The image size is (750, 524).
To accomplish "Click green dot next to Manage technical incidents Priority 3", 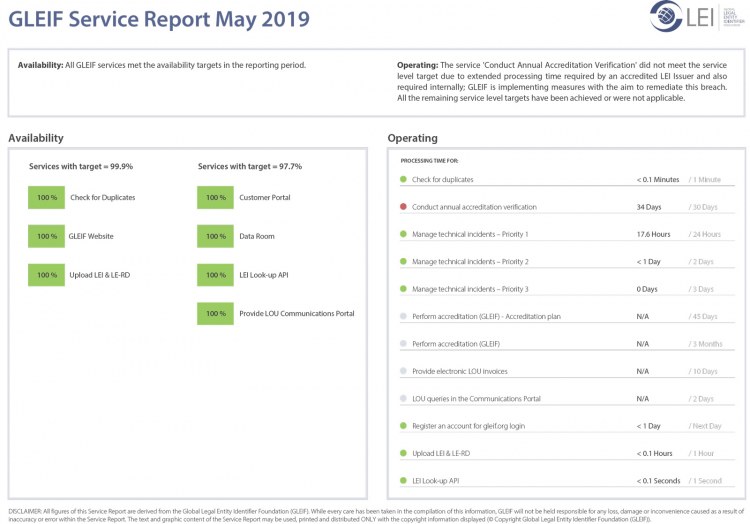I will click(x=403, y=289).
